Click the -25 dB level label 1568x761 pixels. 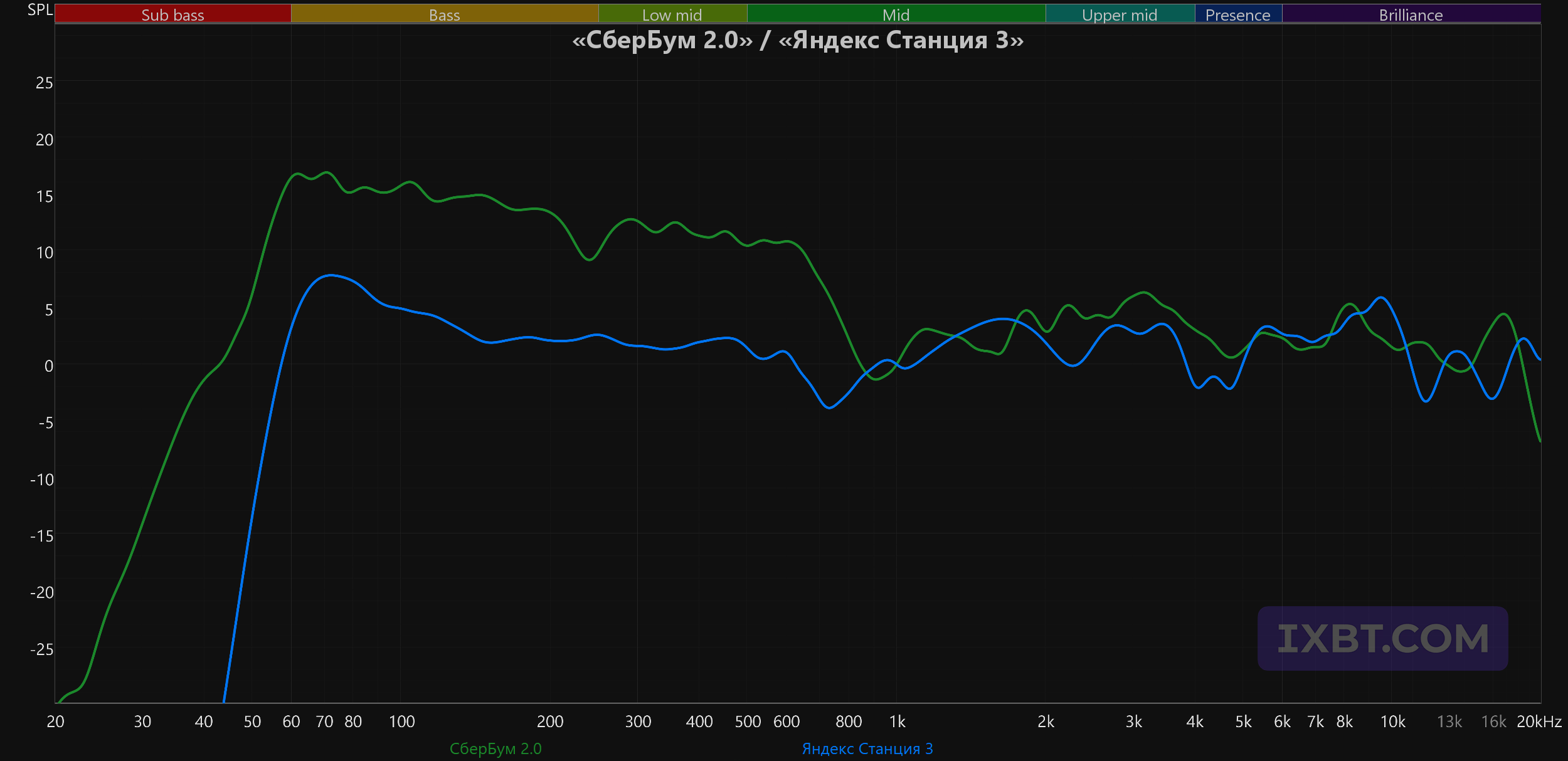point(41,649)
